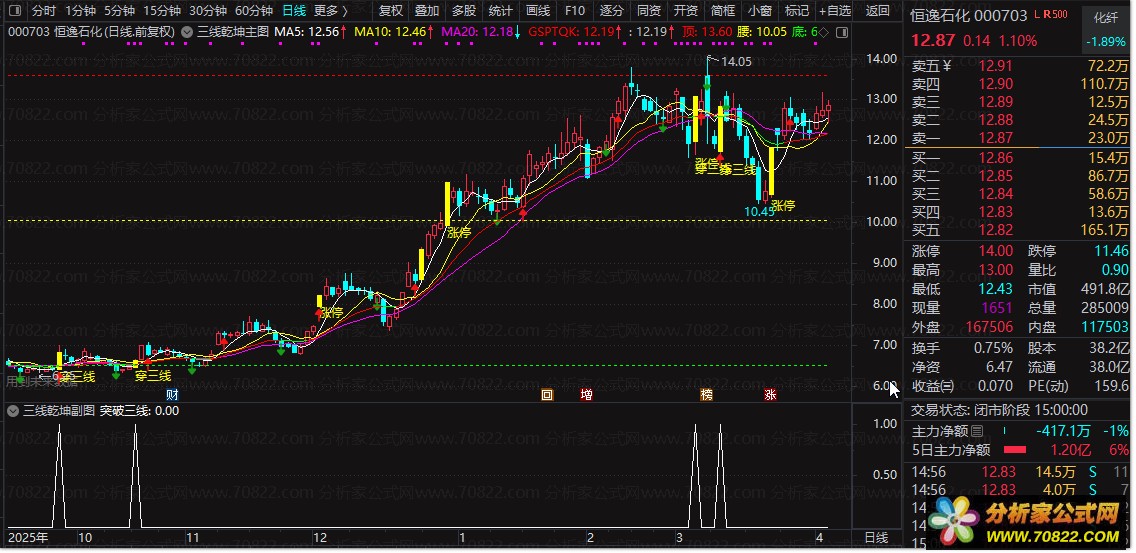Click the 买一 bid price 12.86
The height and width of the screenshot is (553, 1136).
click(x=995, y=158)
